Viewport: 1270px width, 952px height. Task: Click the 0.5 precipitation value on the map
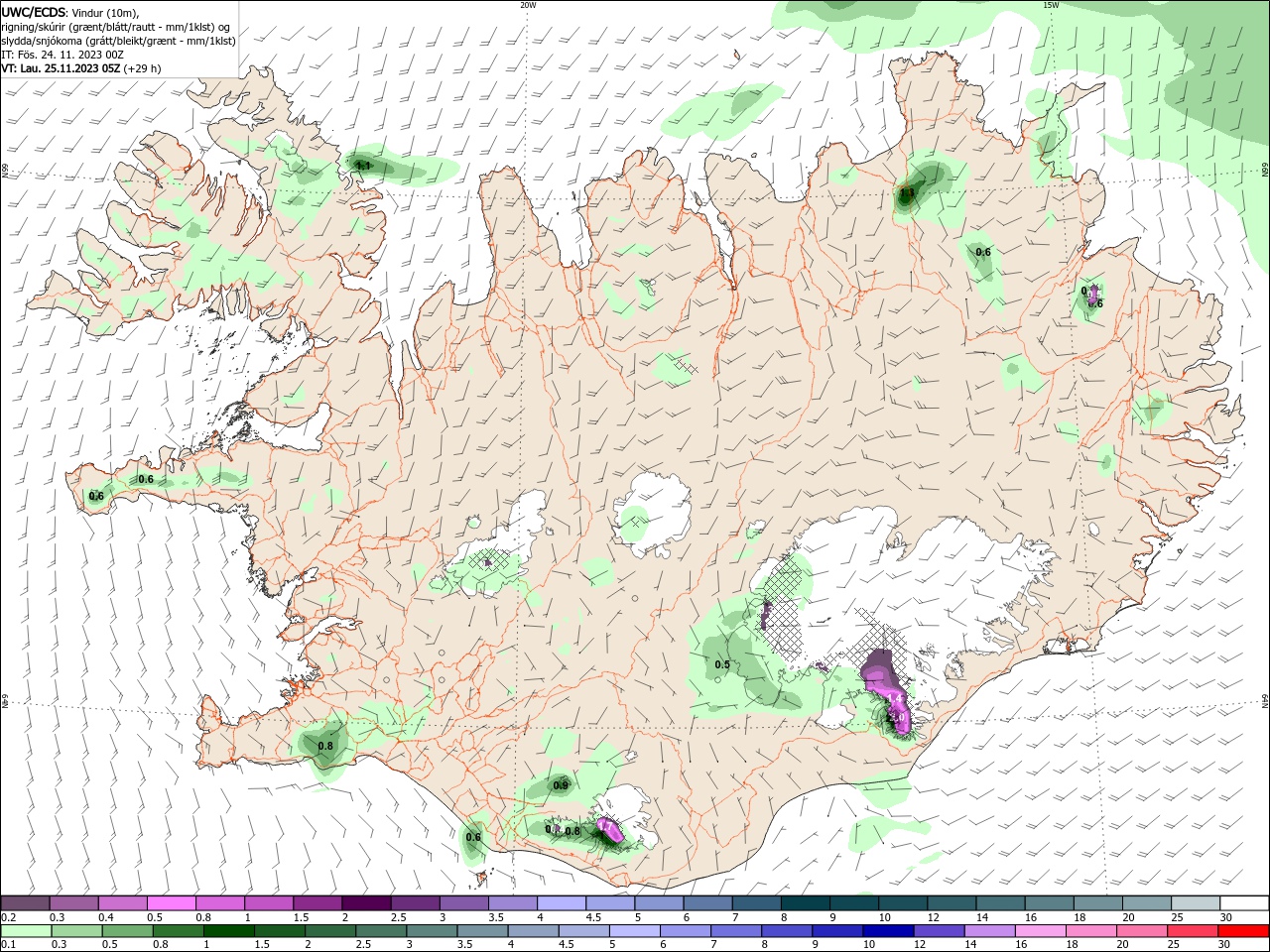722,665
